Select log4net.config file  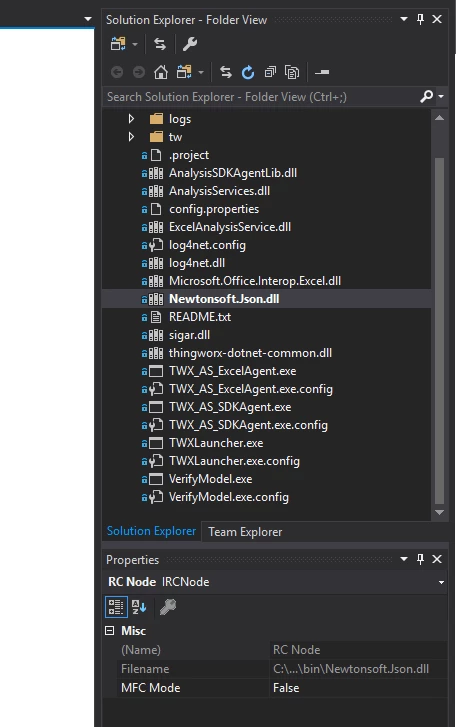coord(207,245)
